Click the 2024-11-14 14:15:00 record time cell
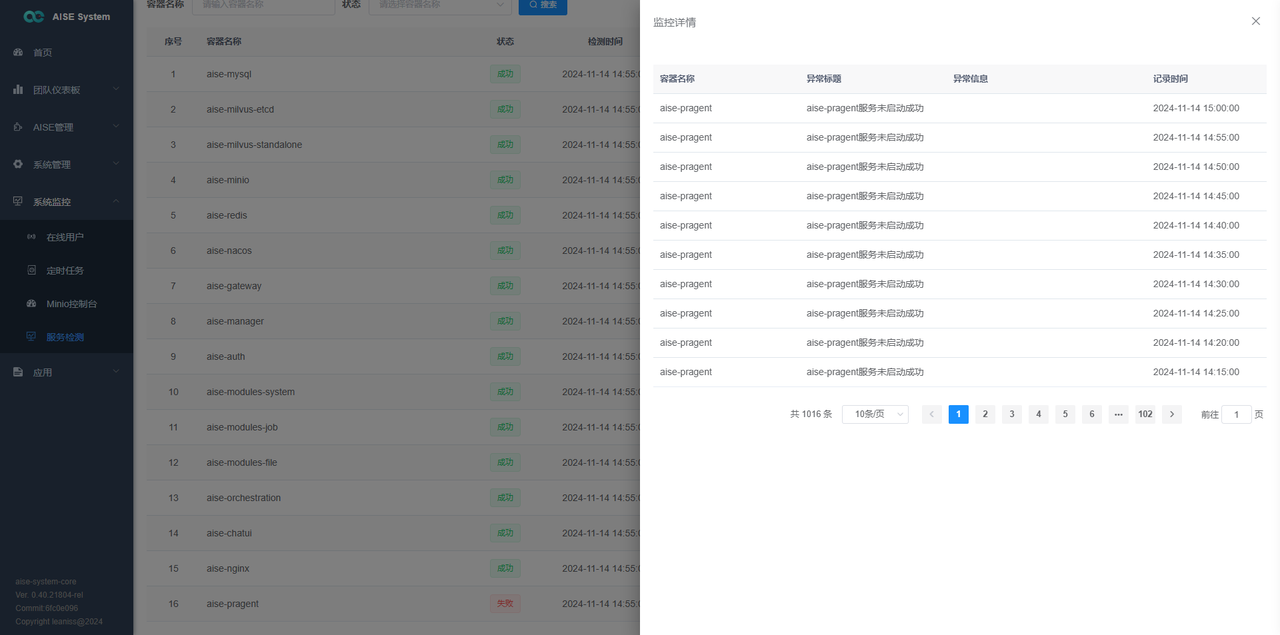This screenshot has height=635, width=1280. (x=1196, y=372)
